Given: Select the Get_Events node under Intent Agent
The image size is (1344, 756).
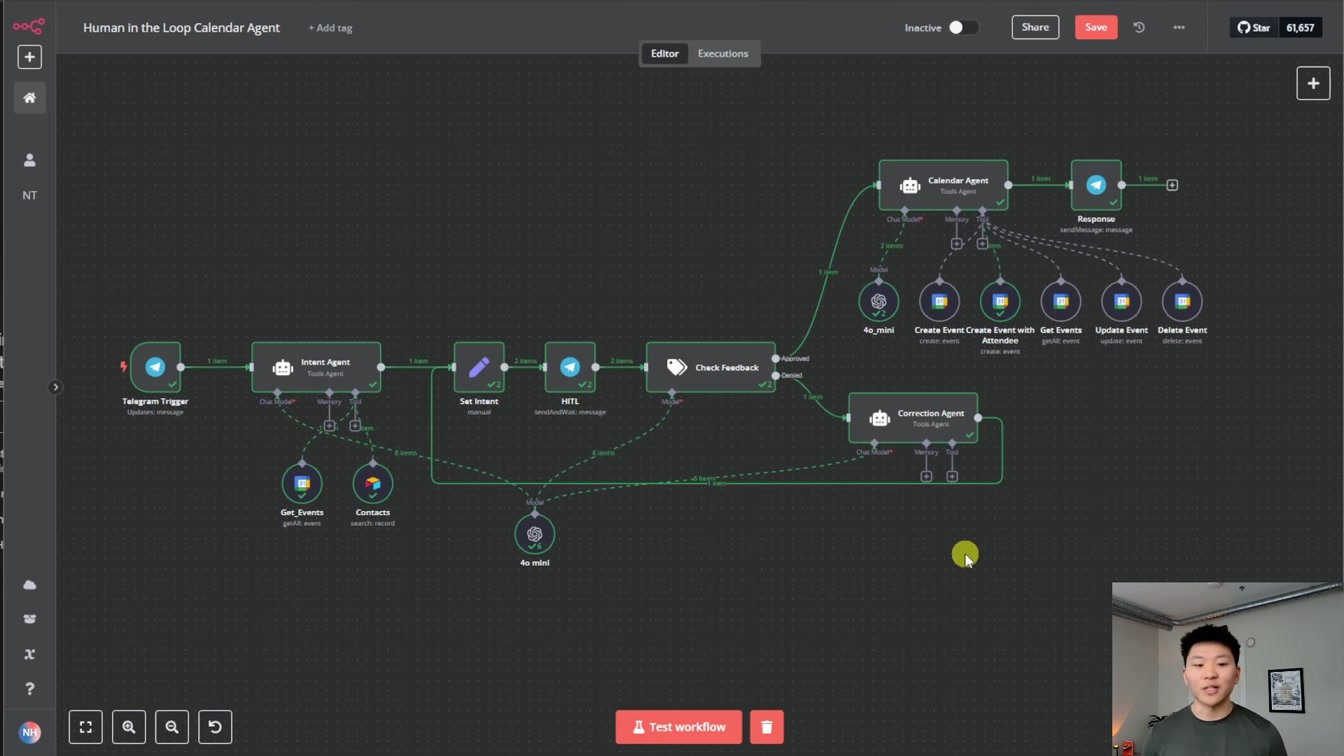Looking at the screenshot, I should 302,484.
